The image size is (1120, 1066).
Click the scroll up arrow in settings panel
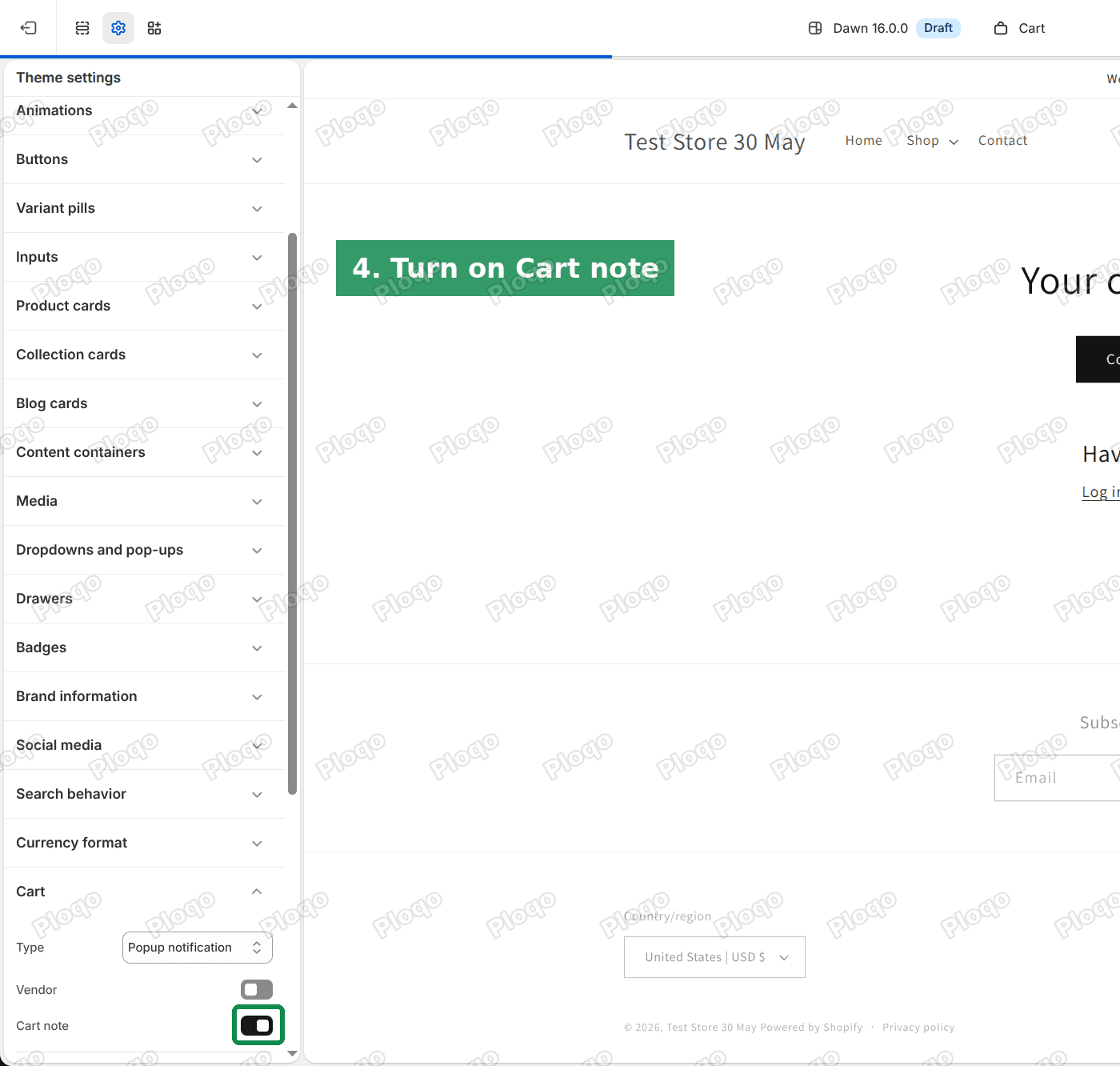[292, 106]
